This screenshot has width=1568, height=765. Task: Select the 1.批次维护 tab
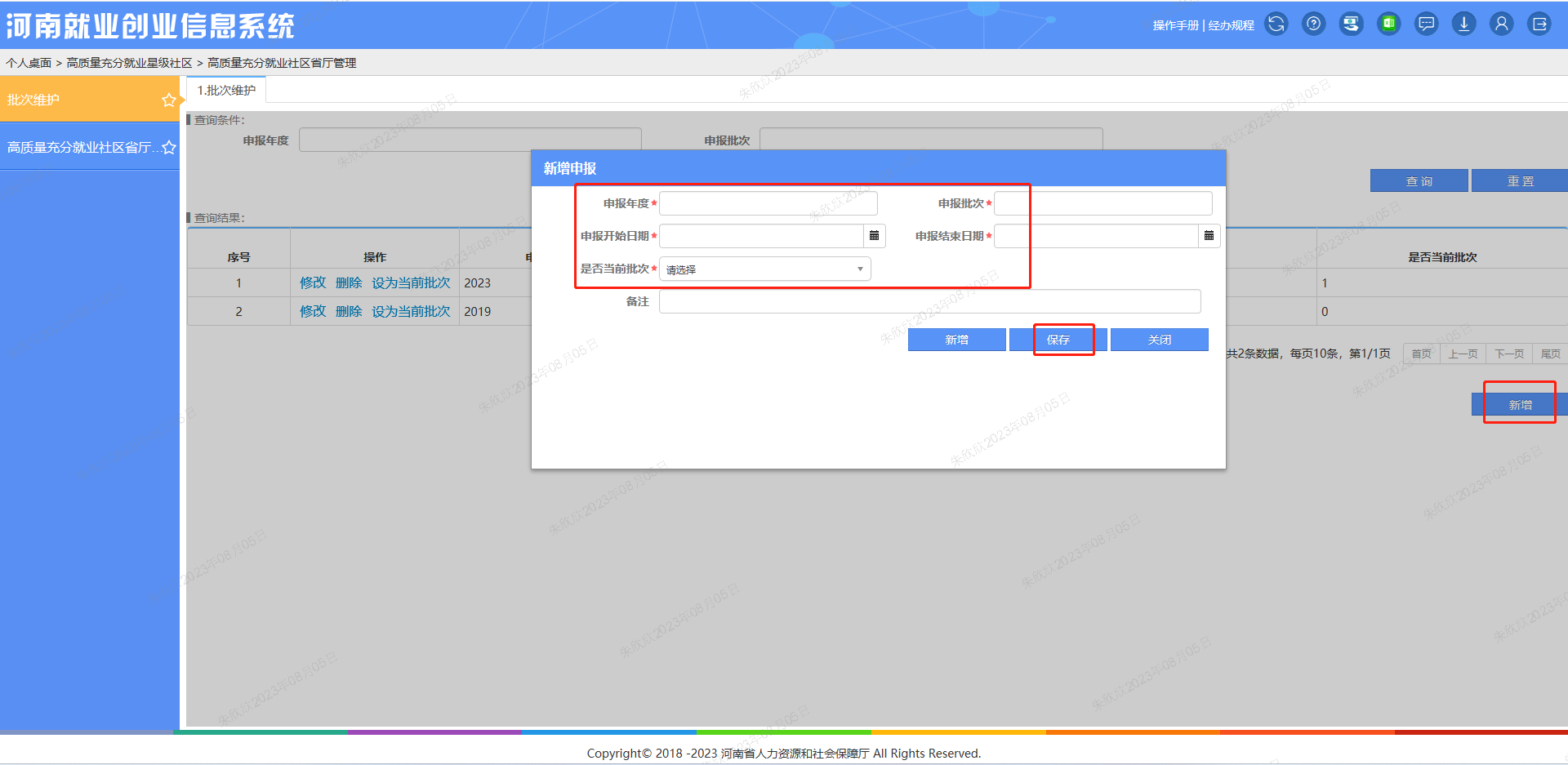click(226, 91)
